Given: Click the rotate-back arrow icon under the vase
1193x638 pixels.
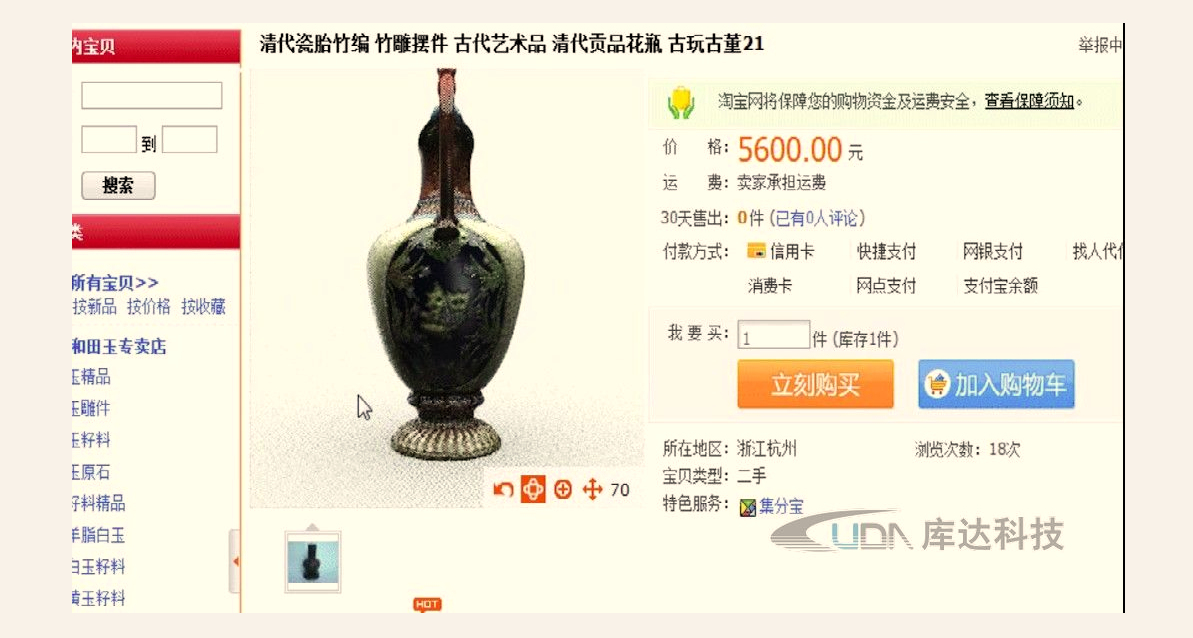Looking at the screenshot, I should [x=503, y=490].
